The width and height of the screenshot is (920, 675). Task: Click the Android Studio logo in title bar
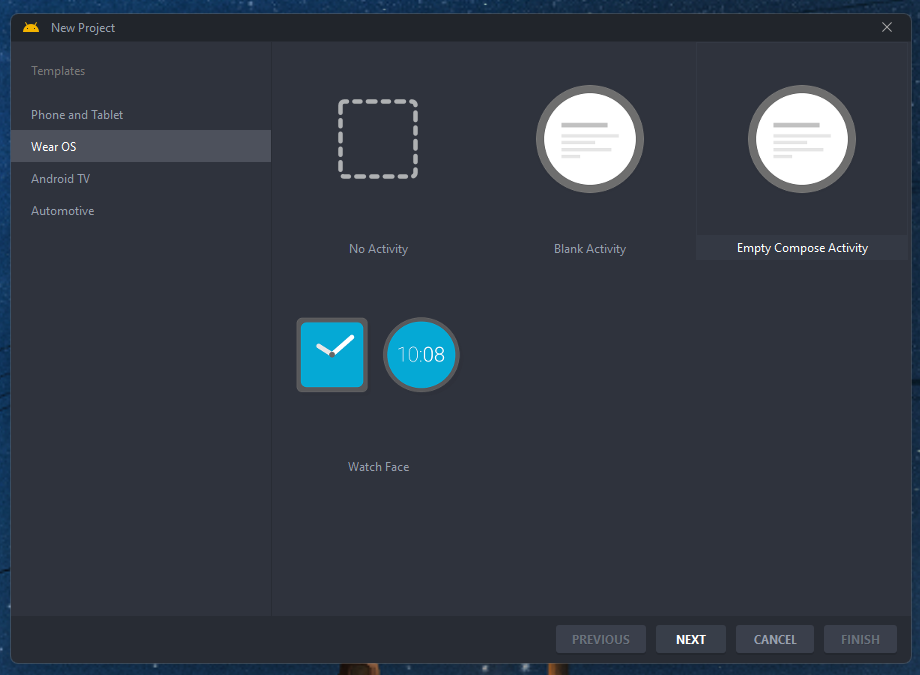31,27
